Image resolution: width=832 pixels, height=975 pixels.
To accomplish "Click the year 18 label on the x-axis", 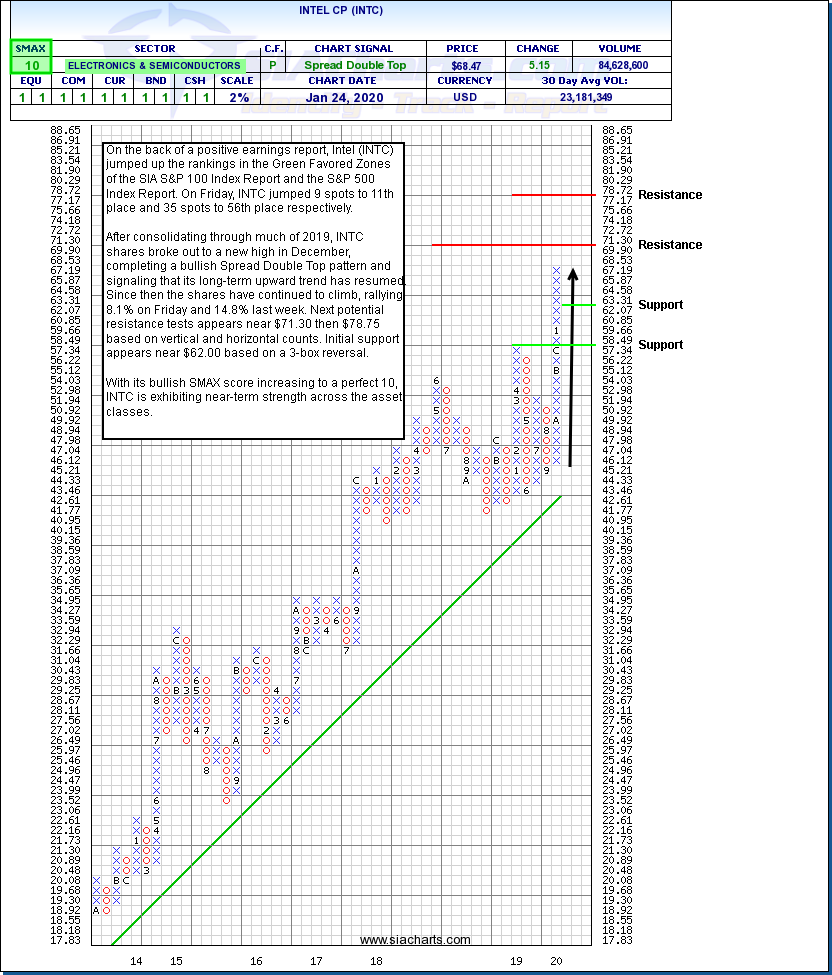I will tap(377, 960).
